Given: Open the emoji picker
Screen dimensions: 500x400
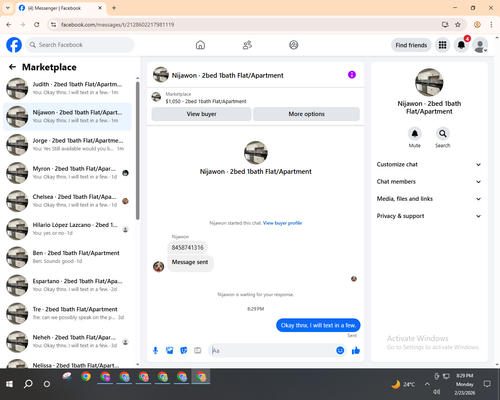Looking at the screenshot, I should point(340,350).
